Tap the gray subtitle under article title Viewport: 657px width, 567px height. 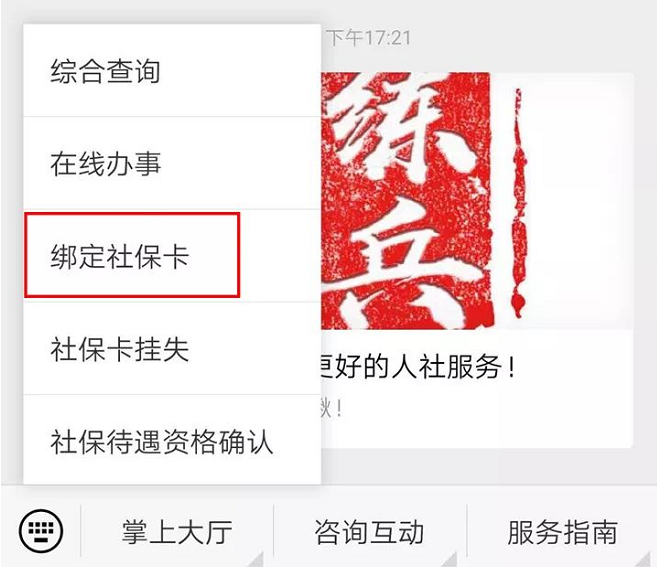click(x=332, y=407)
